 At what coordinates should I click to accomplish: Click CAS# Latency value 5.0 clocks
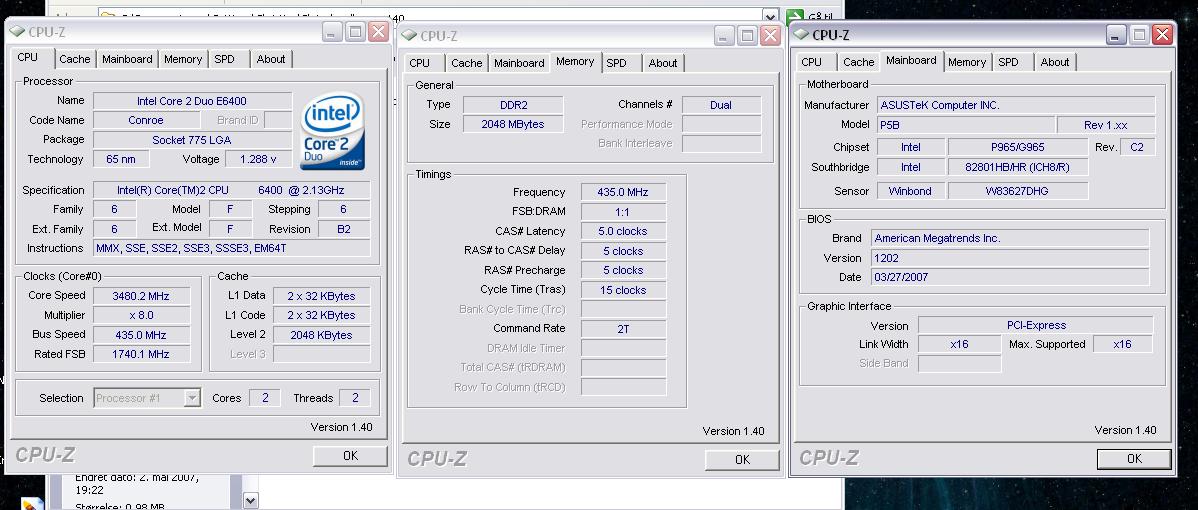[x=623, y=231]
